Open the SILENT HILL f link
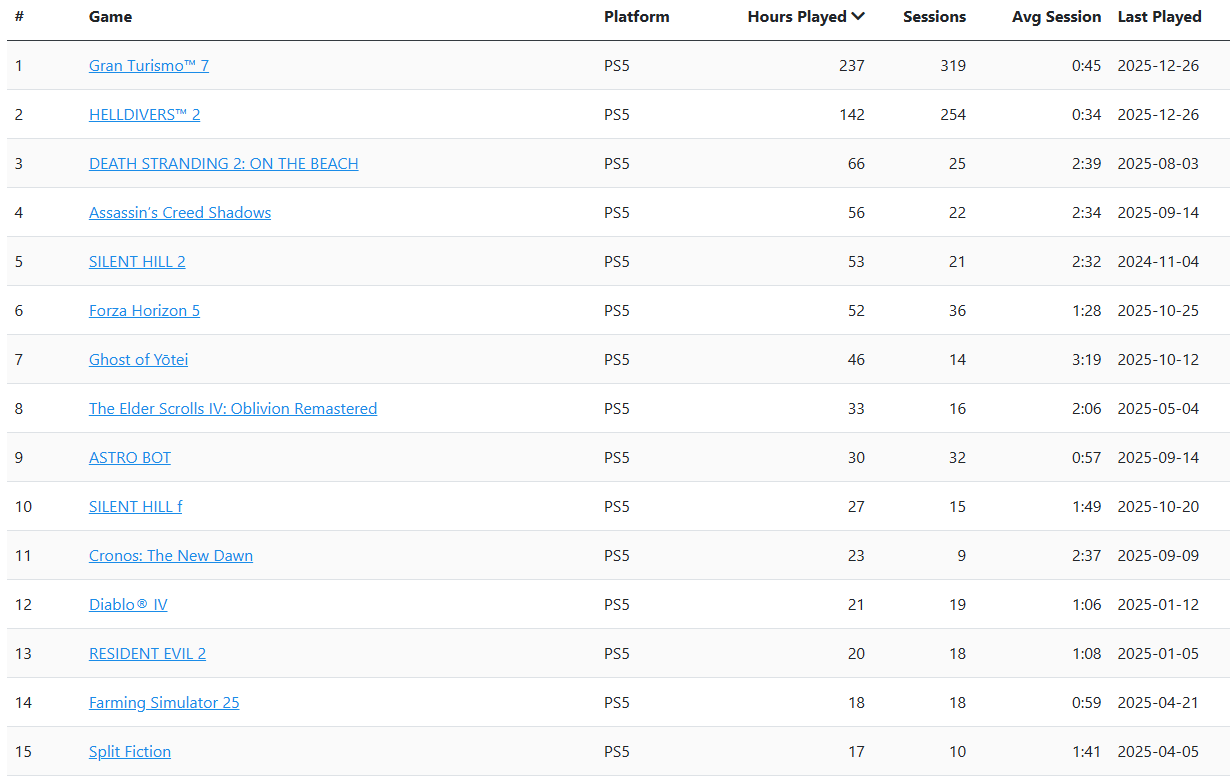Image resolution: width=1230 pixels, height=778 pixels. 136,507
